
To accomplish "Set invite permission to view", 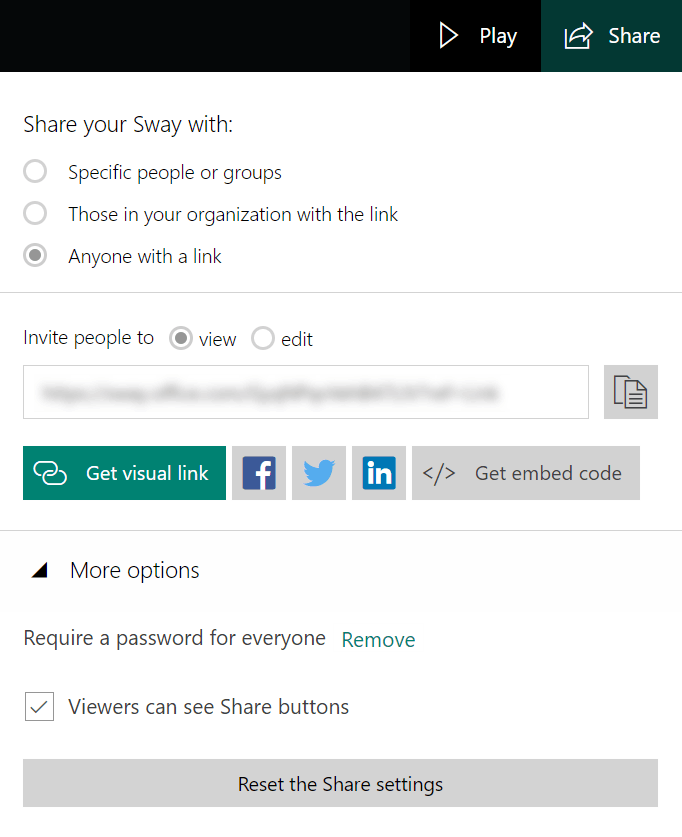I will 181,339.
